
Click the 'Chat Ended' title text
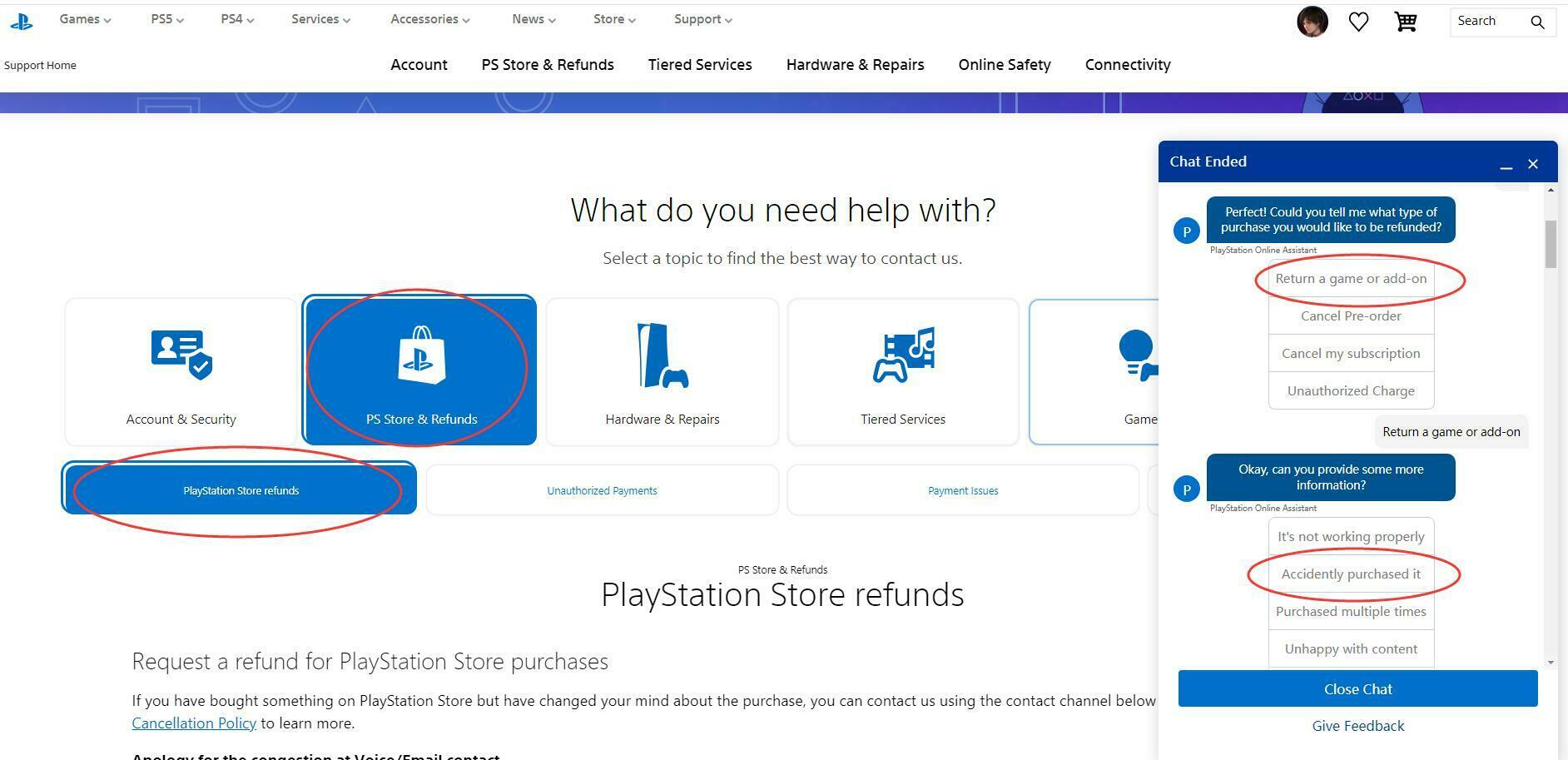(1208, 161)
